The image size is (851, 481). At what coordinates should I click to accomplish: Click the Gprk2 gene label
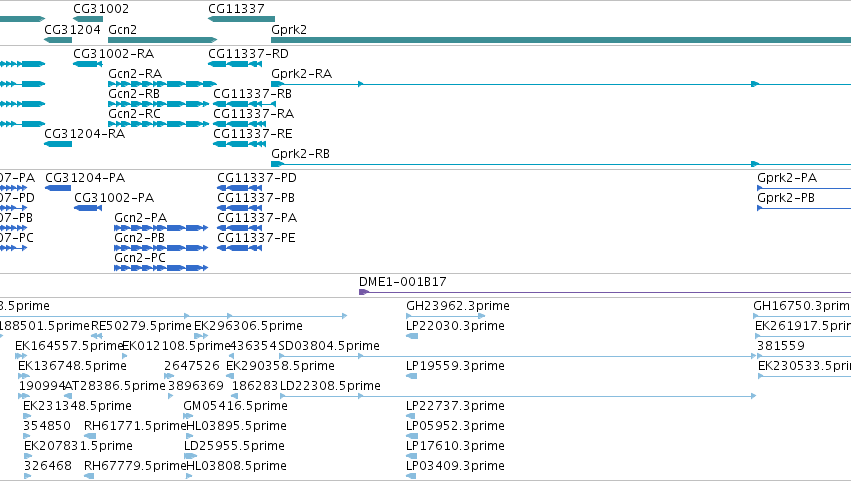(289, 29)
